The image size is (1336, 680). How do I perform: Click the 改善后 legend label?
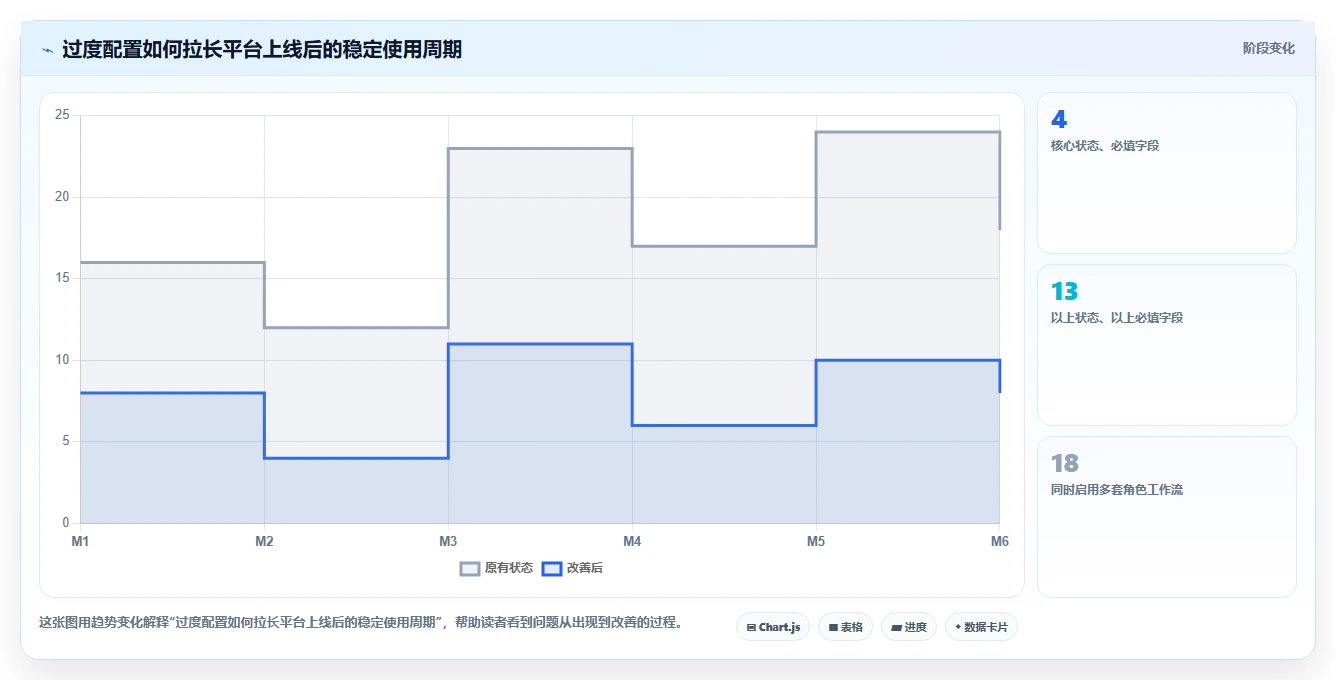585,568
